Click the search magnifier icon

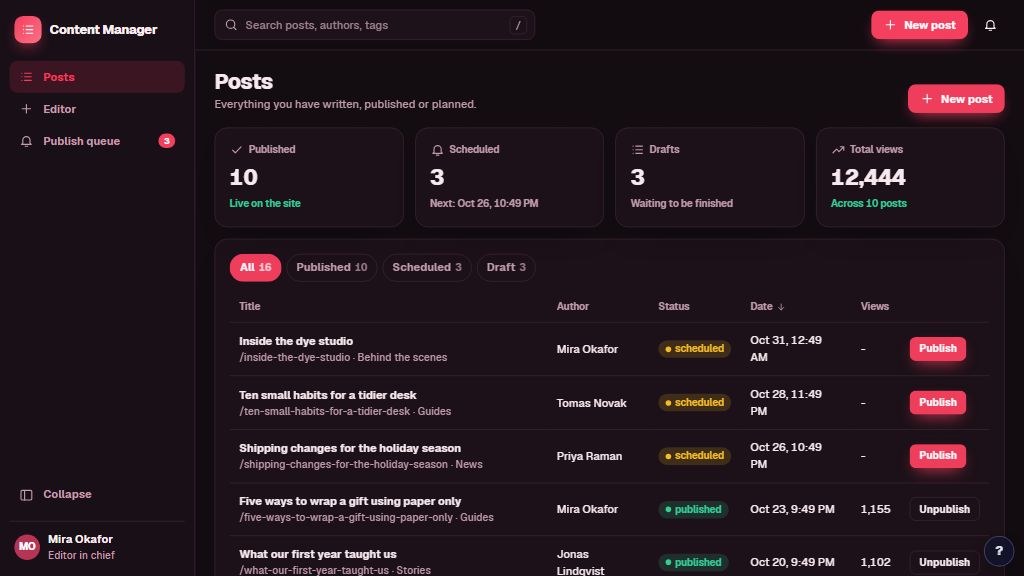coord(231,25)
